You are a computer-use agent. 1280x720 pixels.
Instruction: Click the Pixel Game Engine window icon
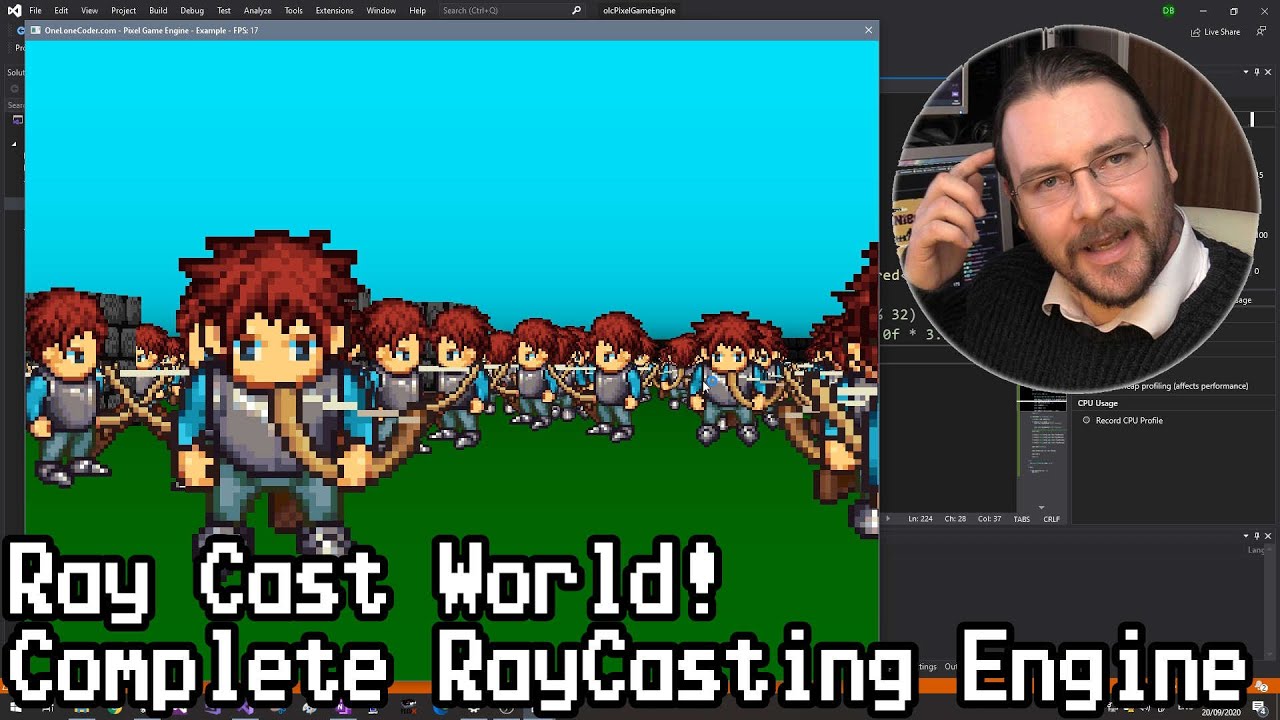36,30
